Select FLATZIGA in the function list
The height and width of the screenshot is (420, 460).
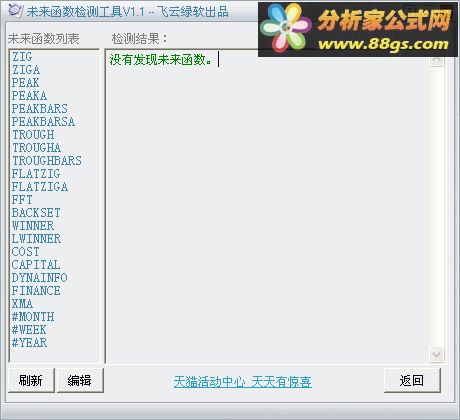coord(40,187)
